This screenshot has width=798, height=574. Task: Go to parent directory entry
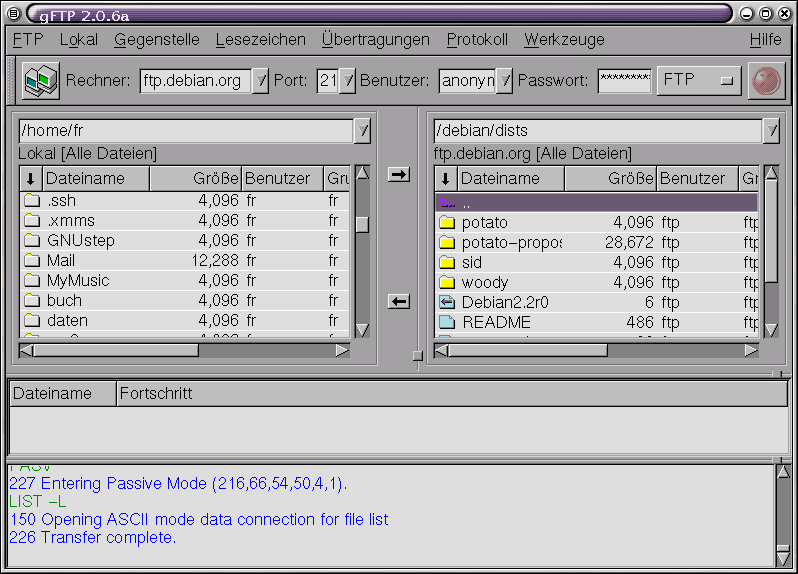coord(596,203)
